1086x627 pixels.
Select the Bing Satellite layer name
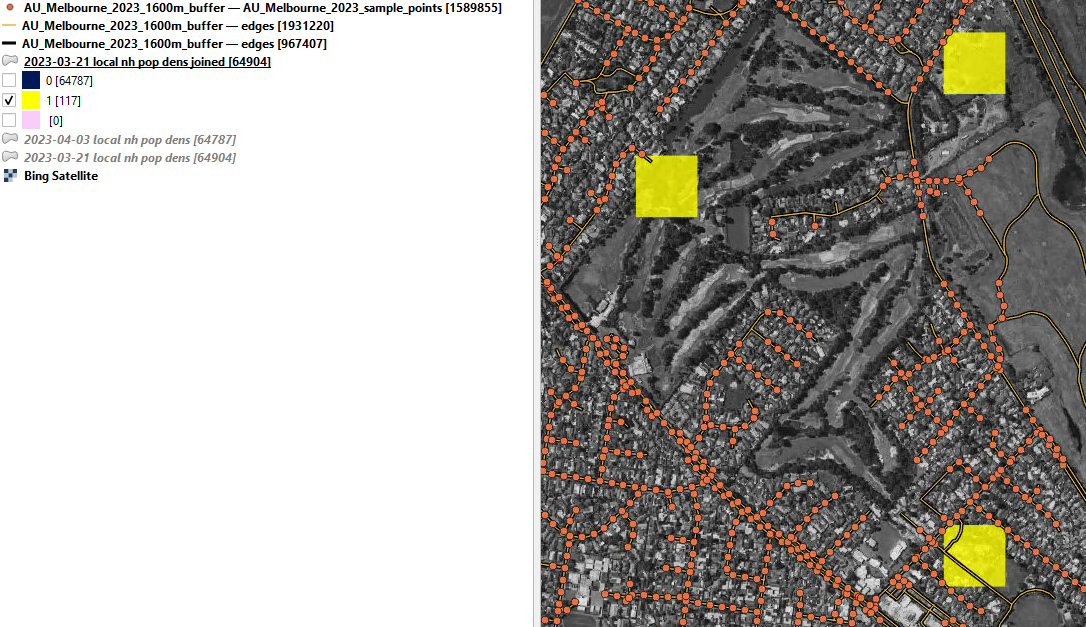61,176
